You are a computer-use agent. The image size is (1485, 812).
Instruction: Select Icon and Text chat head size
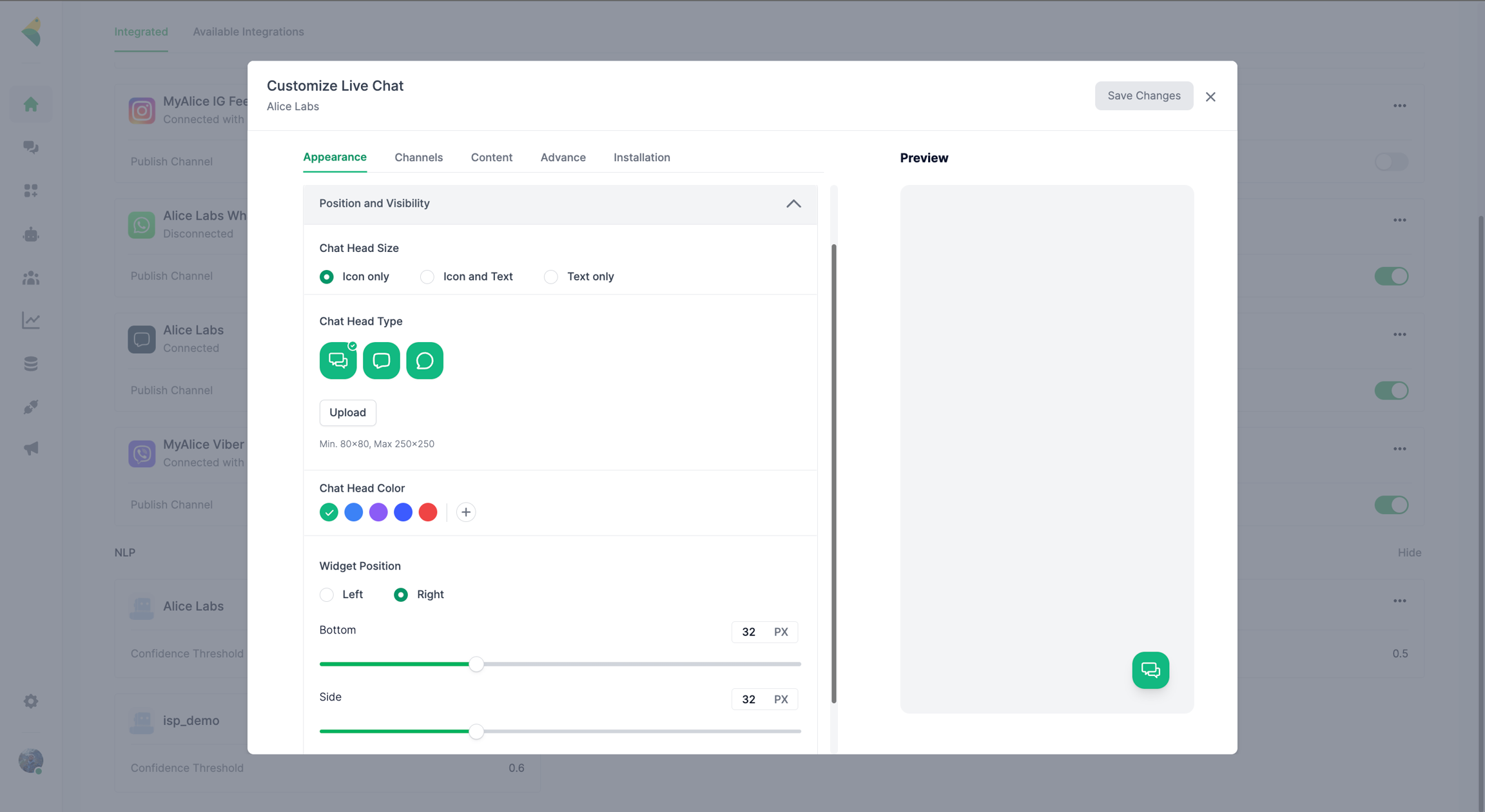pos(427,276)
